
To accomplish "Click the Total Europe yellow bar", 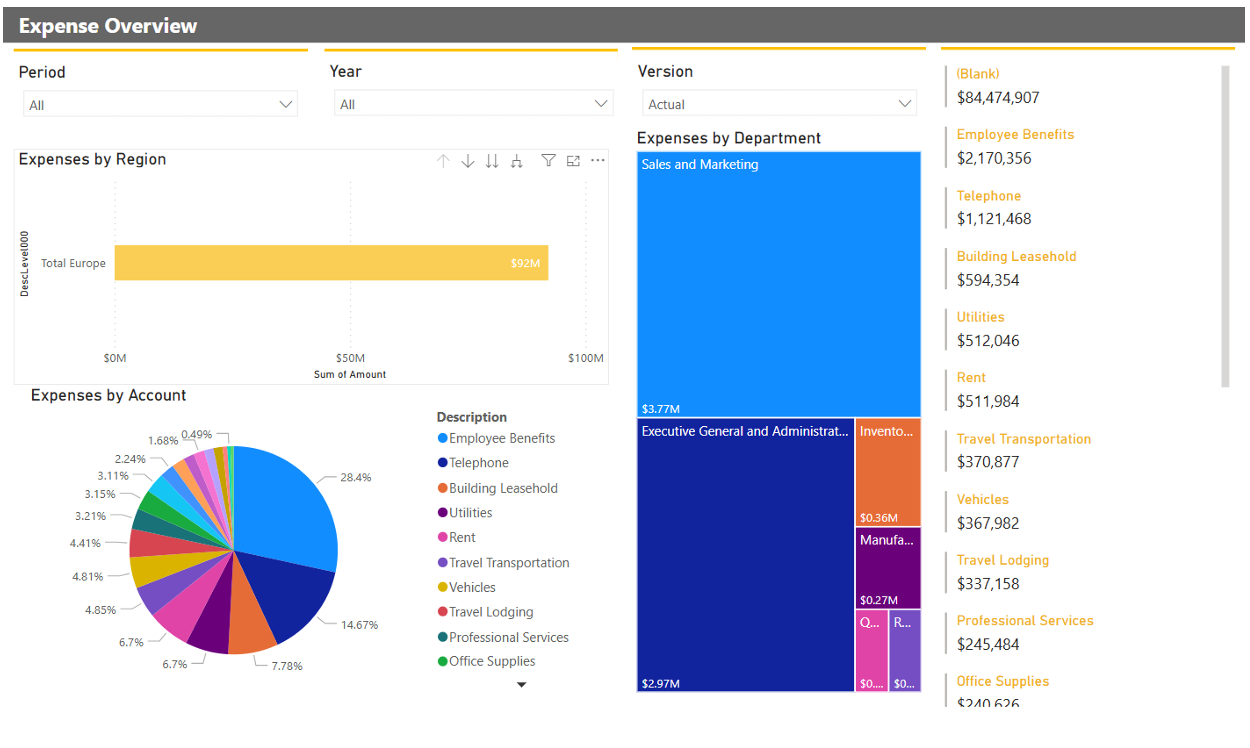I will tap(331, 263).
